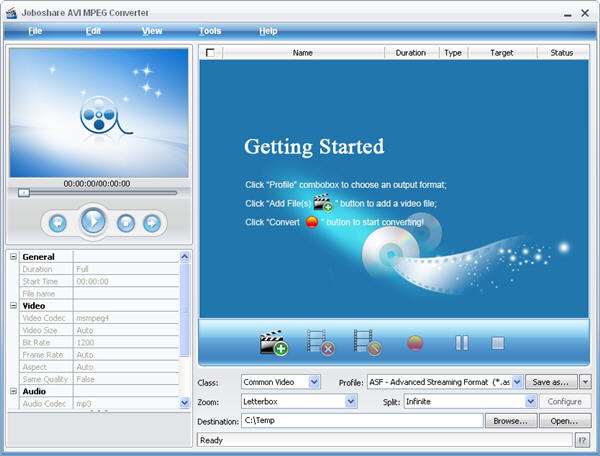Minimize the Joboshare window
This screenshot has height=456, width=600.
tap(567, 14)
